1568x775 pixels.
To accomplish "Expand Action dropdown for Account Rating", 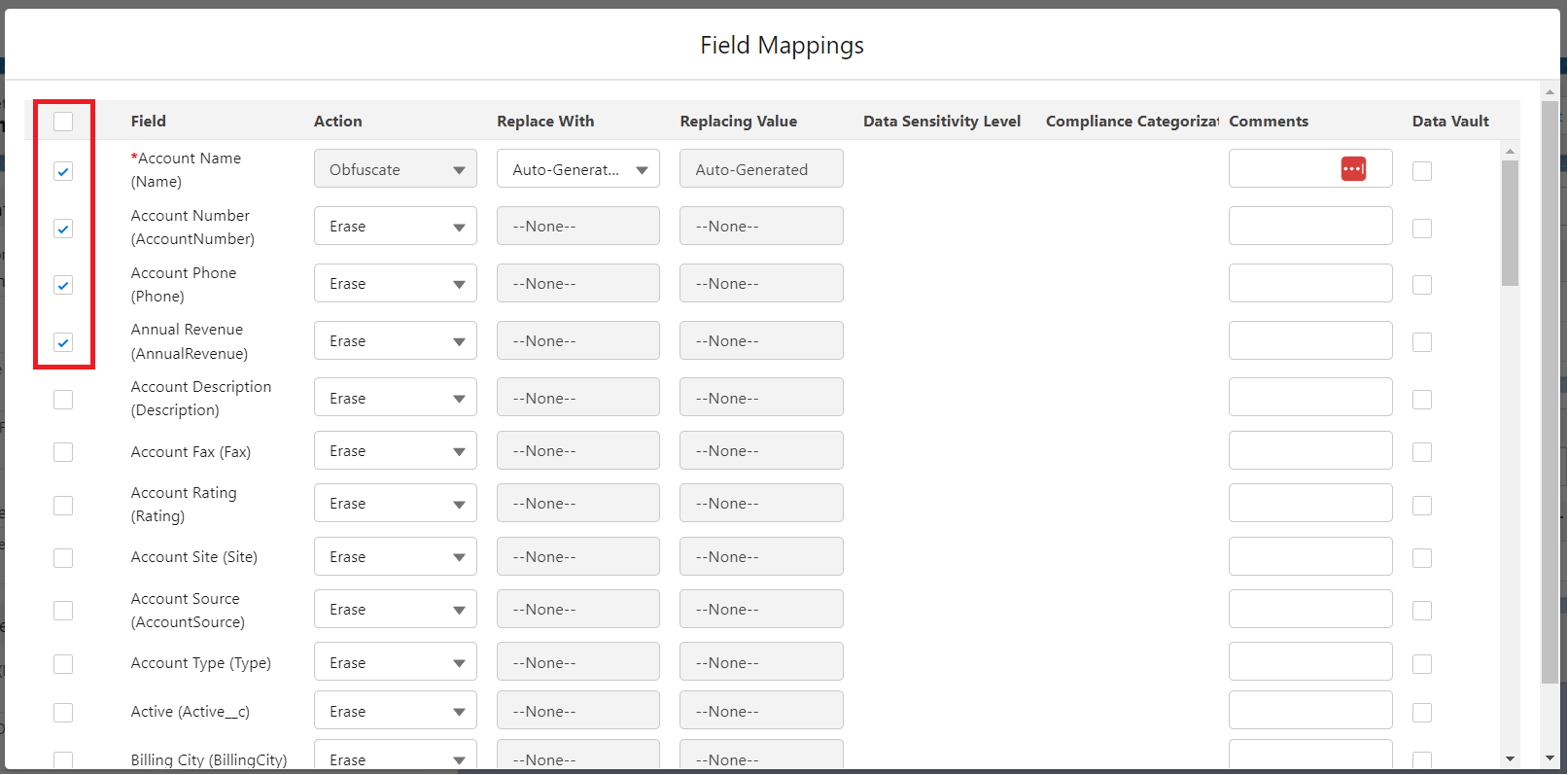I will point(395,504).
